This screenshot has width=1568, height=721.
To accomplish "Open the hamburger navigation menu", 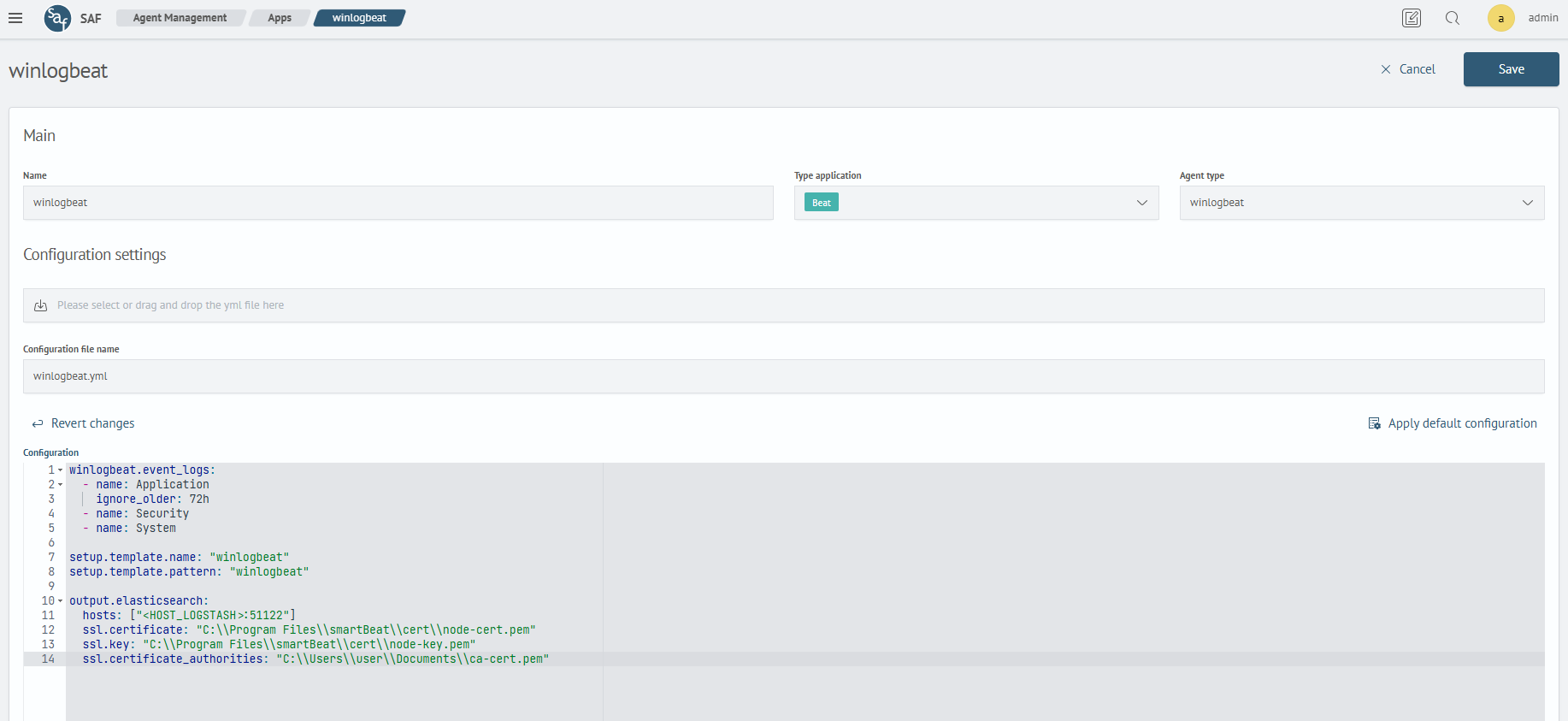I will [15, 18].
